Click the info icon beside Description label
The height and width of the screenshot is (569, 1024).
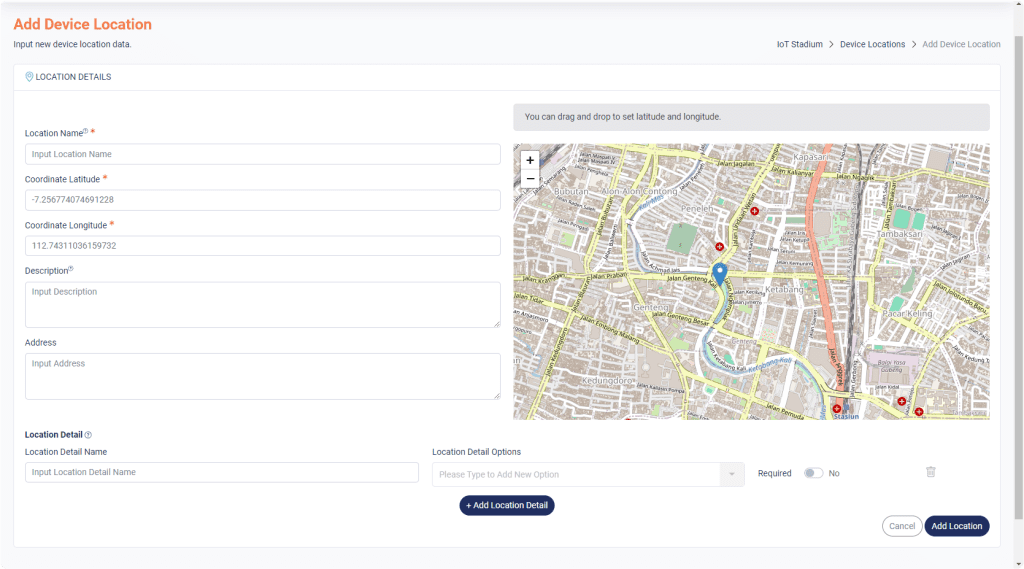pos(71,269)
